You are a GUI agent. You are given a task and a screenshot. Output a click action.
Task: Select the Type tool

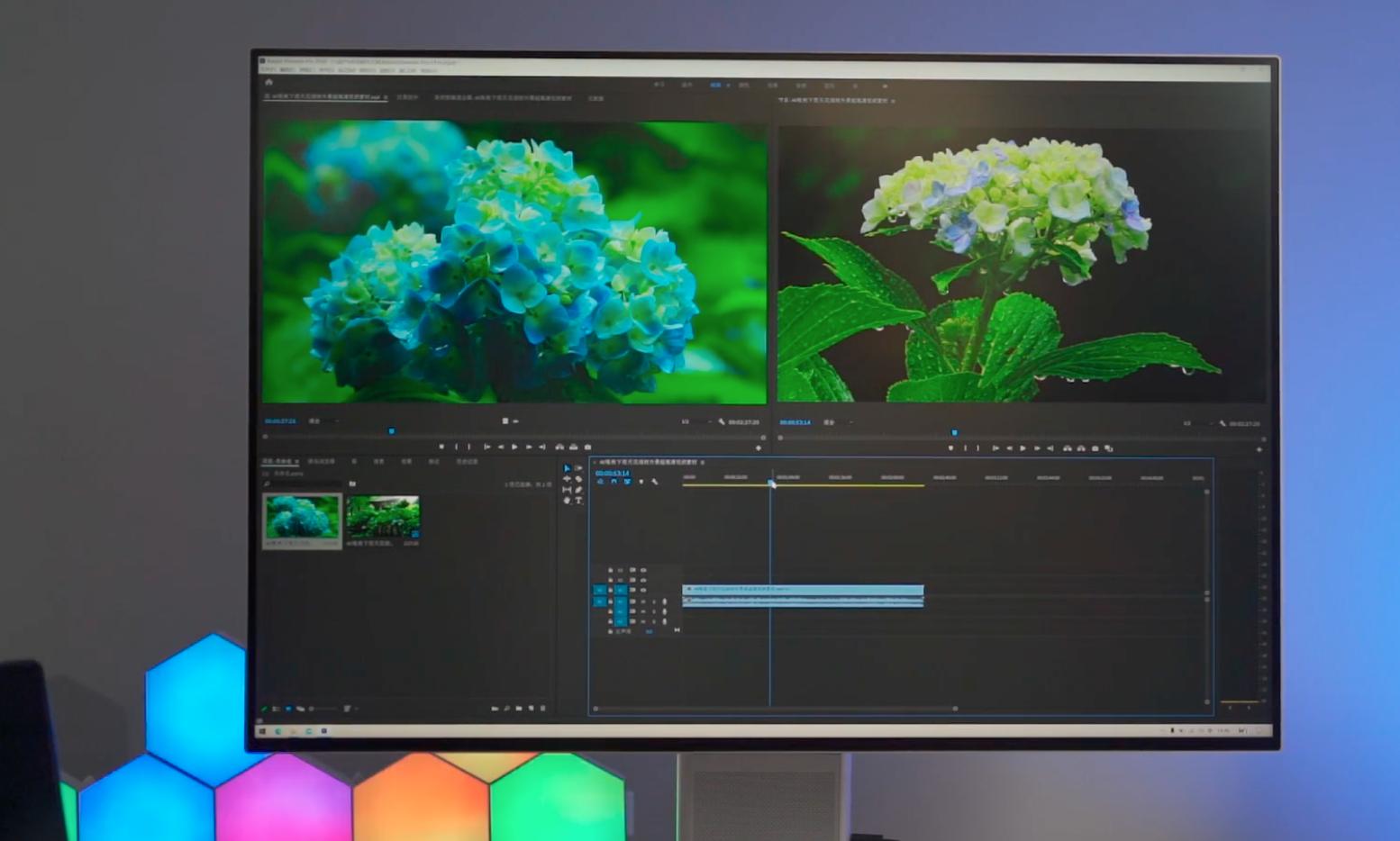(578, 501)
